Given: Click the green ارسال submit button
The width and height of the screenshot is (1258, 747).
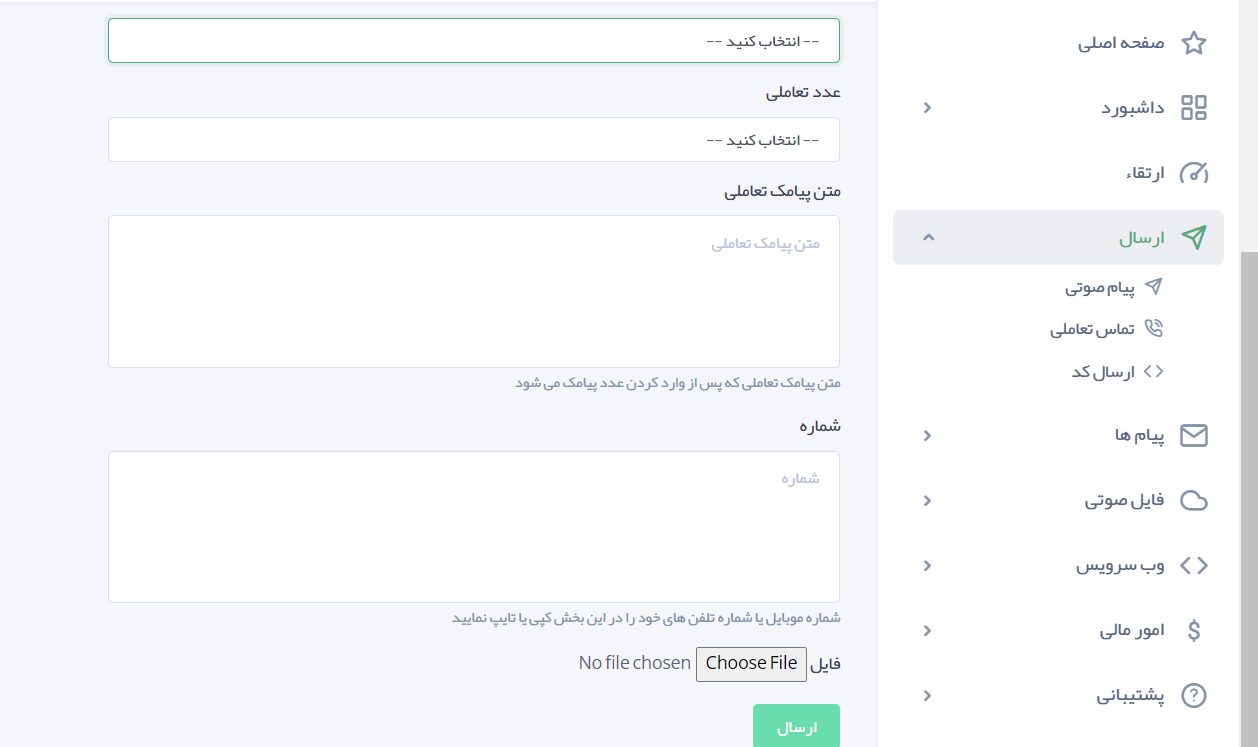Looking at the screenshot, I should [796, 726].
